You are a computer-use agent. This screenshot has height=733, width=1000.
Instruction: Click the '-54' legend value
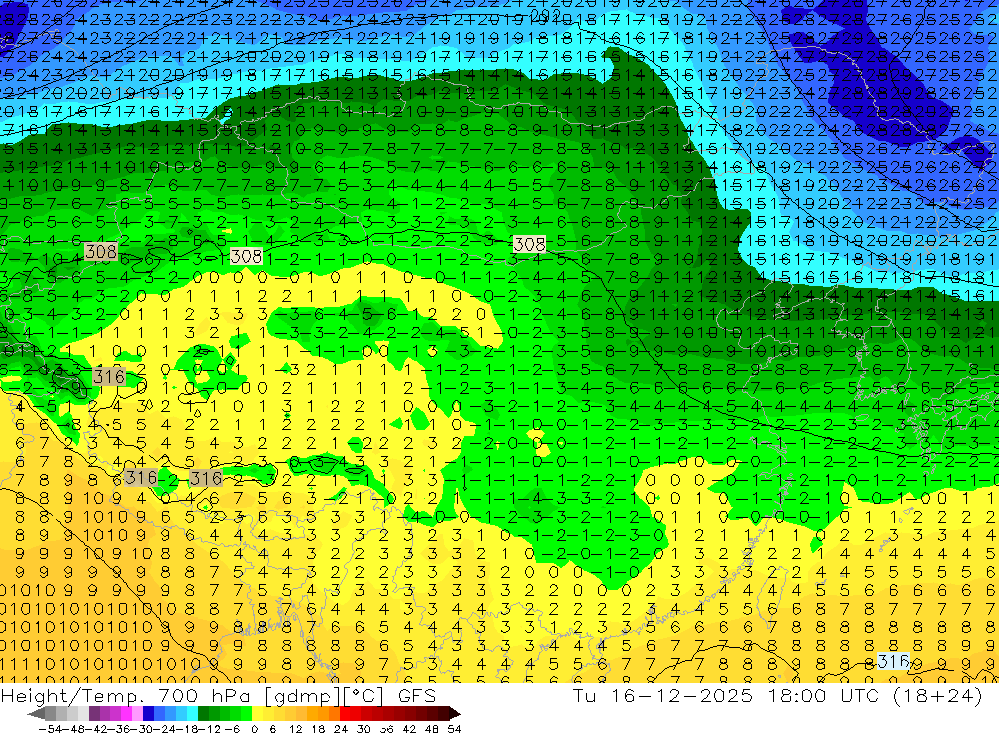point(50,729)
